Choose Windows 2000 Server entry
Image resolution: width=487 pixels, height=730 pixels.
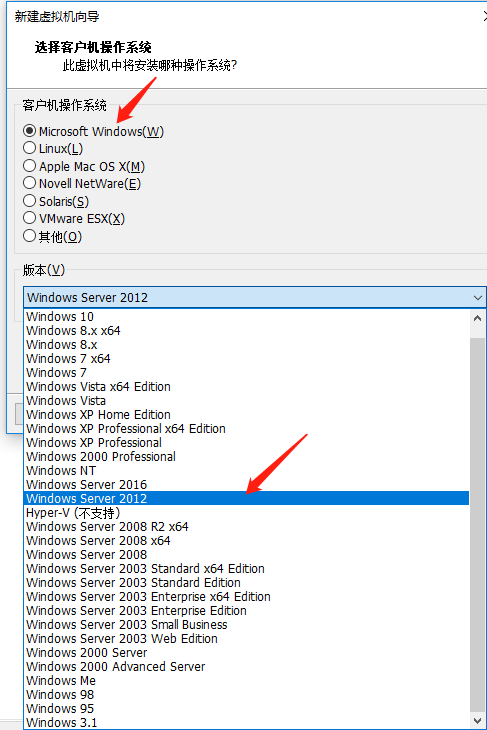(x=246, y=652)
